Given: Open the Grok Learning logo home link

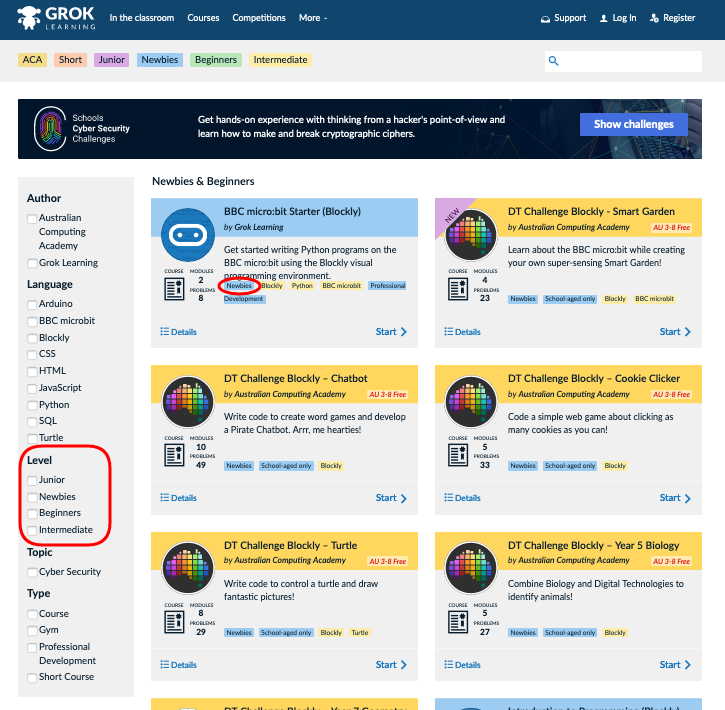Looking at the screenshot, I should click(x=56, y=18).
